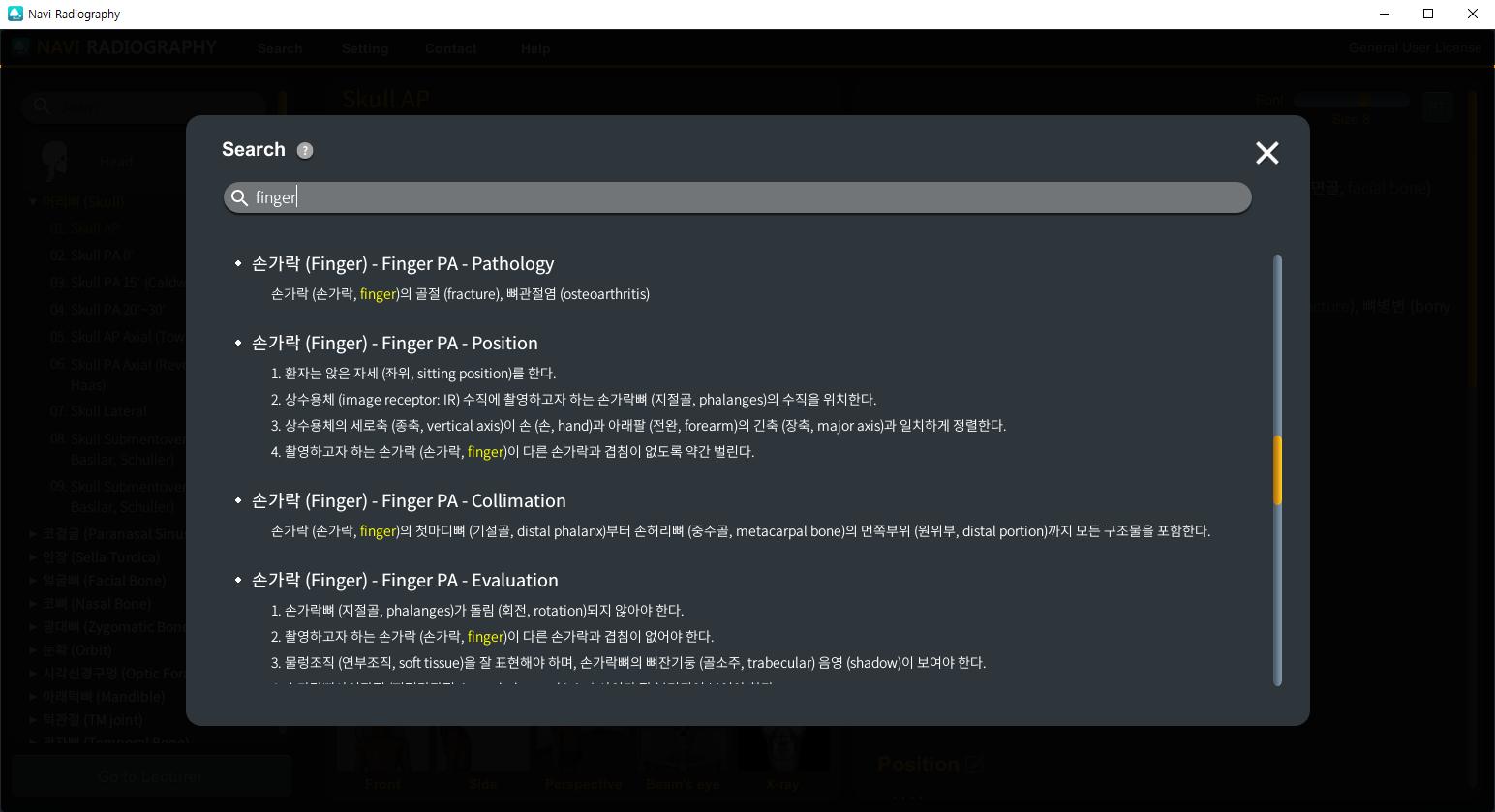Image resolution: width=1495 pixels, height=812 pixels.
Task: Collapse the Skull tree category
Action: 33,202
